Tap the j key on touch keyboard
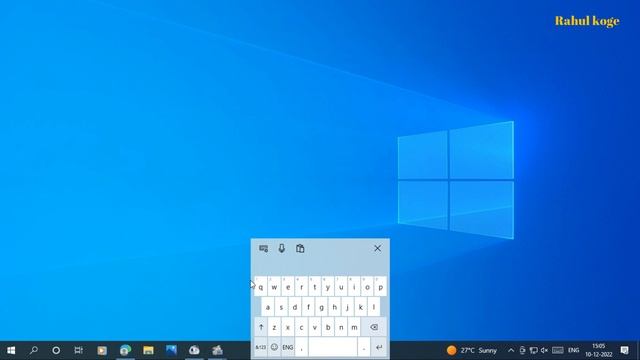 (x=347, y=307)
